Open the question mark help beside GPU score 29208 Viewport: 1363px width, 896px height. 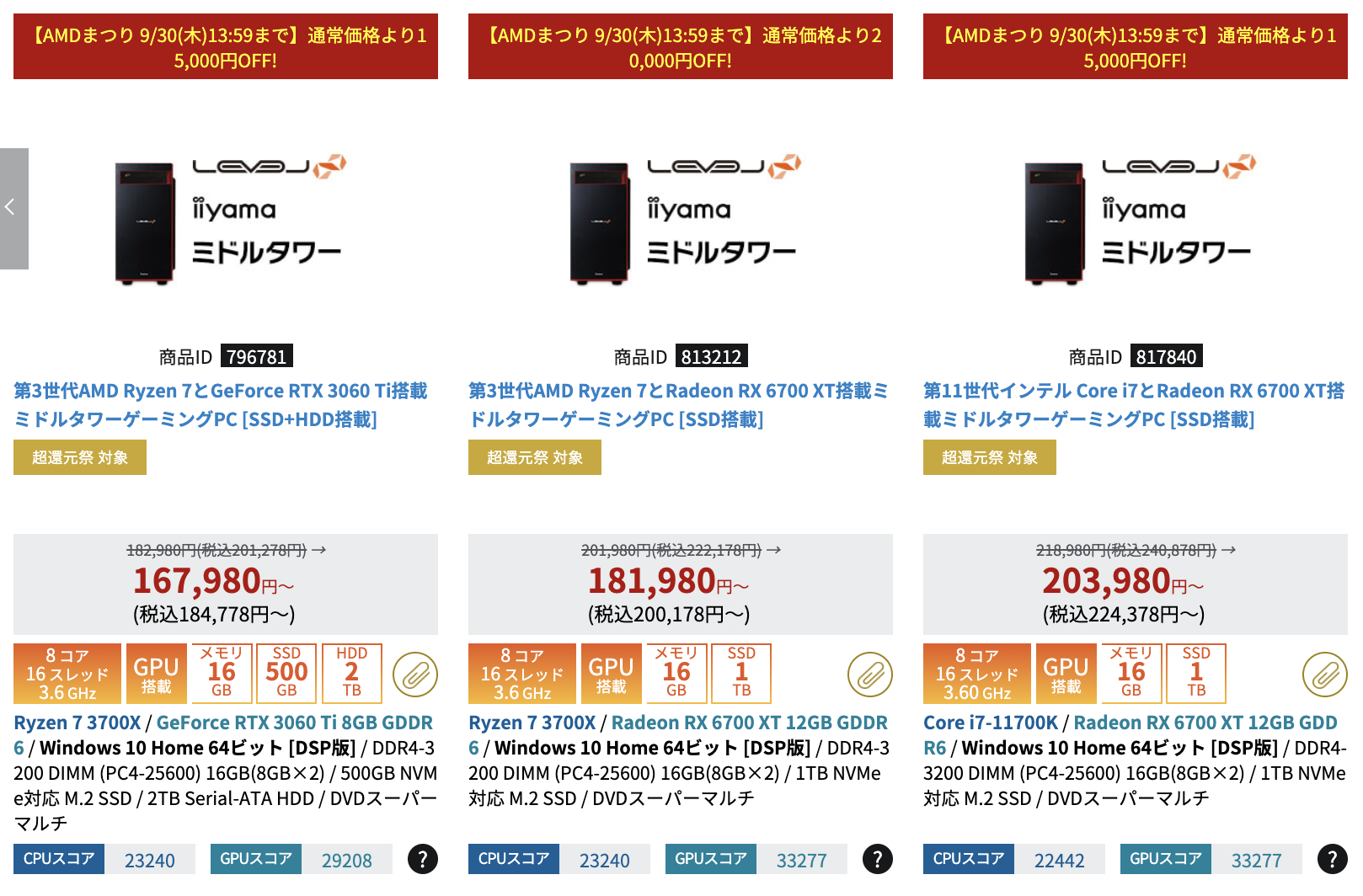pos(423,859)
